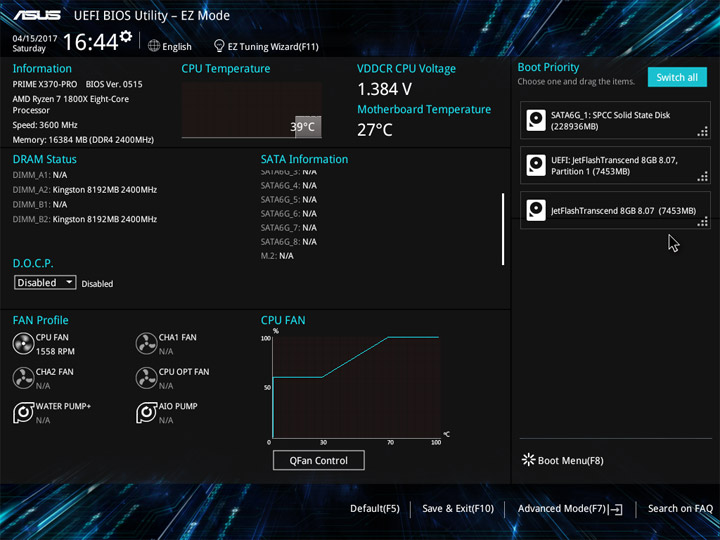Click the JetFlashTranscend 8GB 8.07 (7453MB) disk icon
720x540 pixels.
[535, 210]
